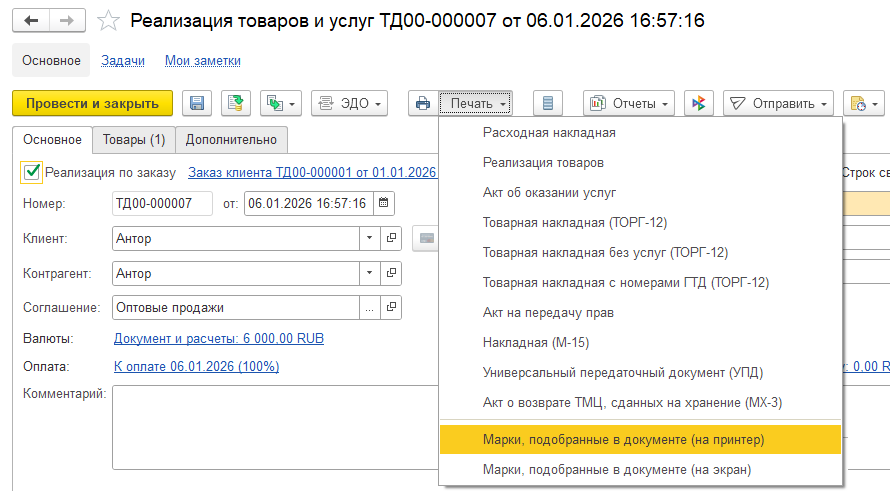
Task: Select Расходная накладная print option
Action: tap(641, 132)
